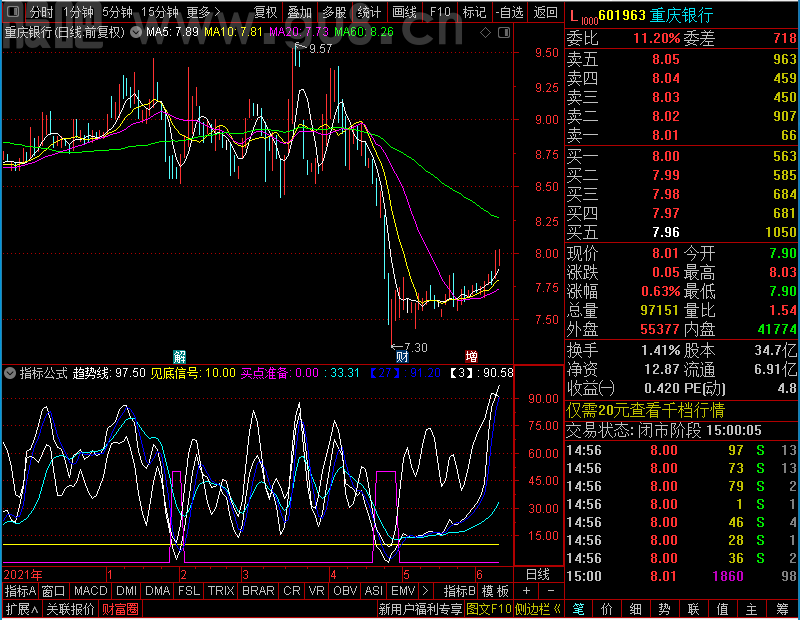The image size is (800, 620).
Task: Click the 仅需20元查看千档行情 promo link
Action: click(x=645, y=410)
